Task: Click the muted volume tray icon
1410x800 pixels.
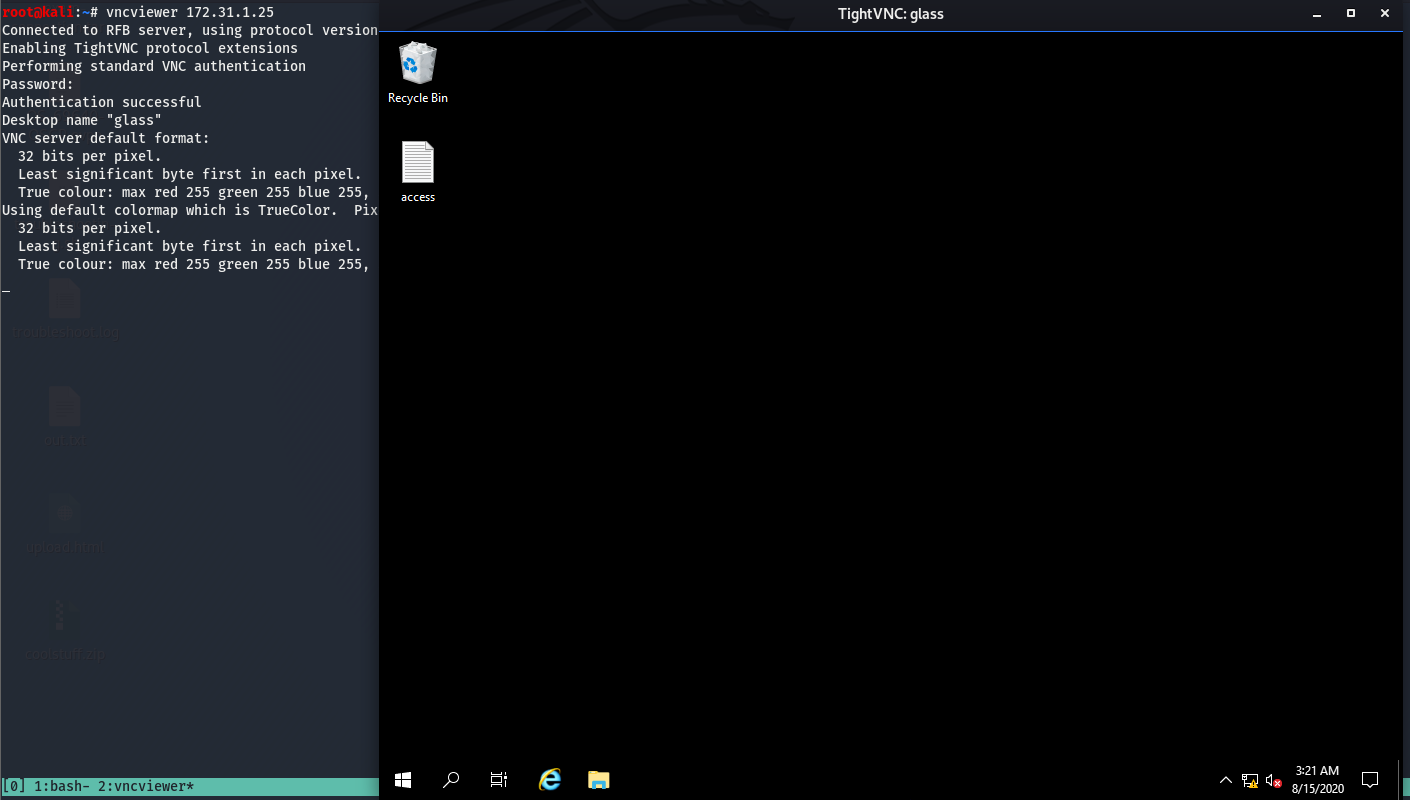Action: point(1273,781)
